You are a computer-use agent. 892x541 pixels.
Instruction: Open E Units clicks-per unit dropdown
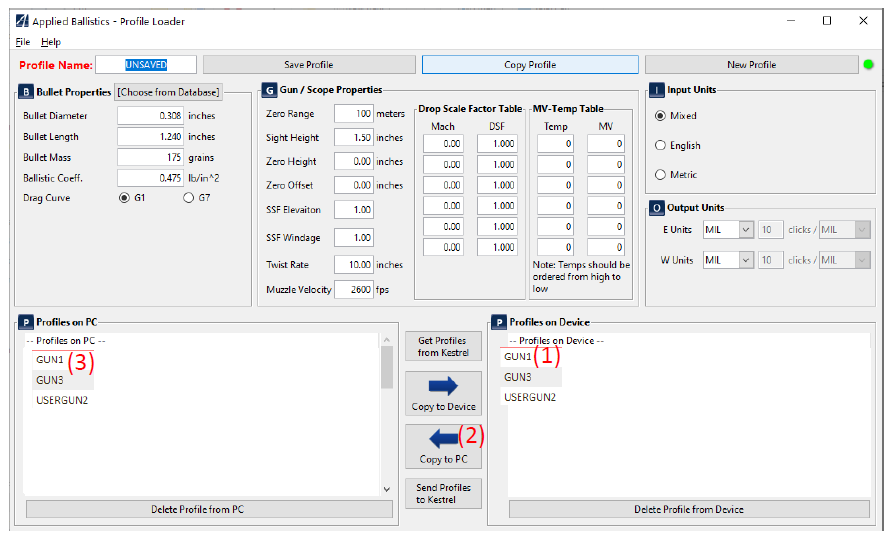845,230
